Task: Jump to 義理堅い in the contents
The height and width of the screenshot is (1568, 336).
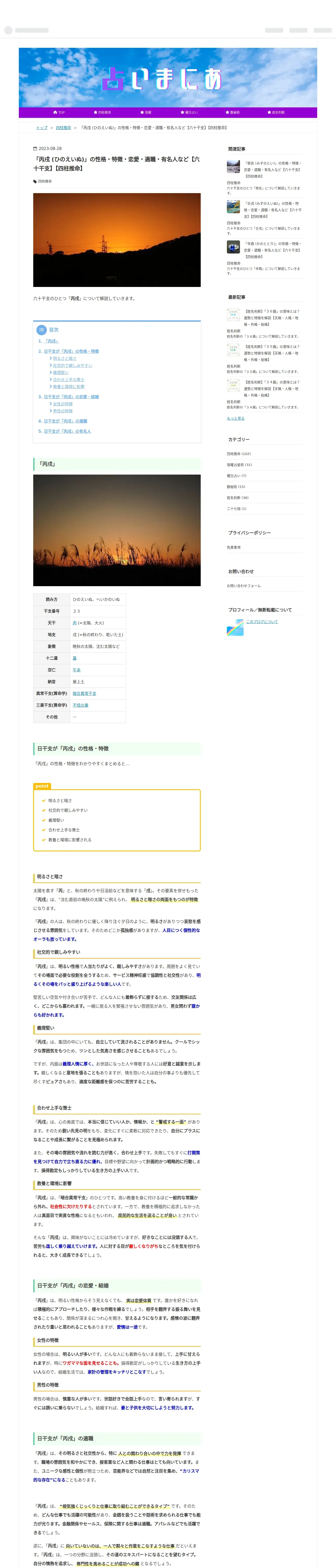Action: [60, 372]
